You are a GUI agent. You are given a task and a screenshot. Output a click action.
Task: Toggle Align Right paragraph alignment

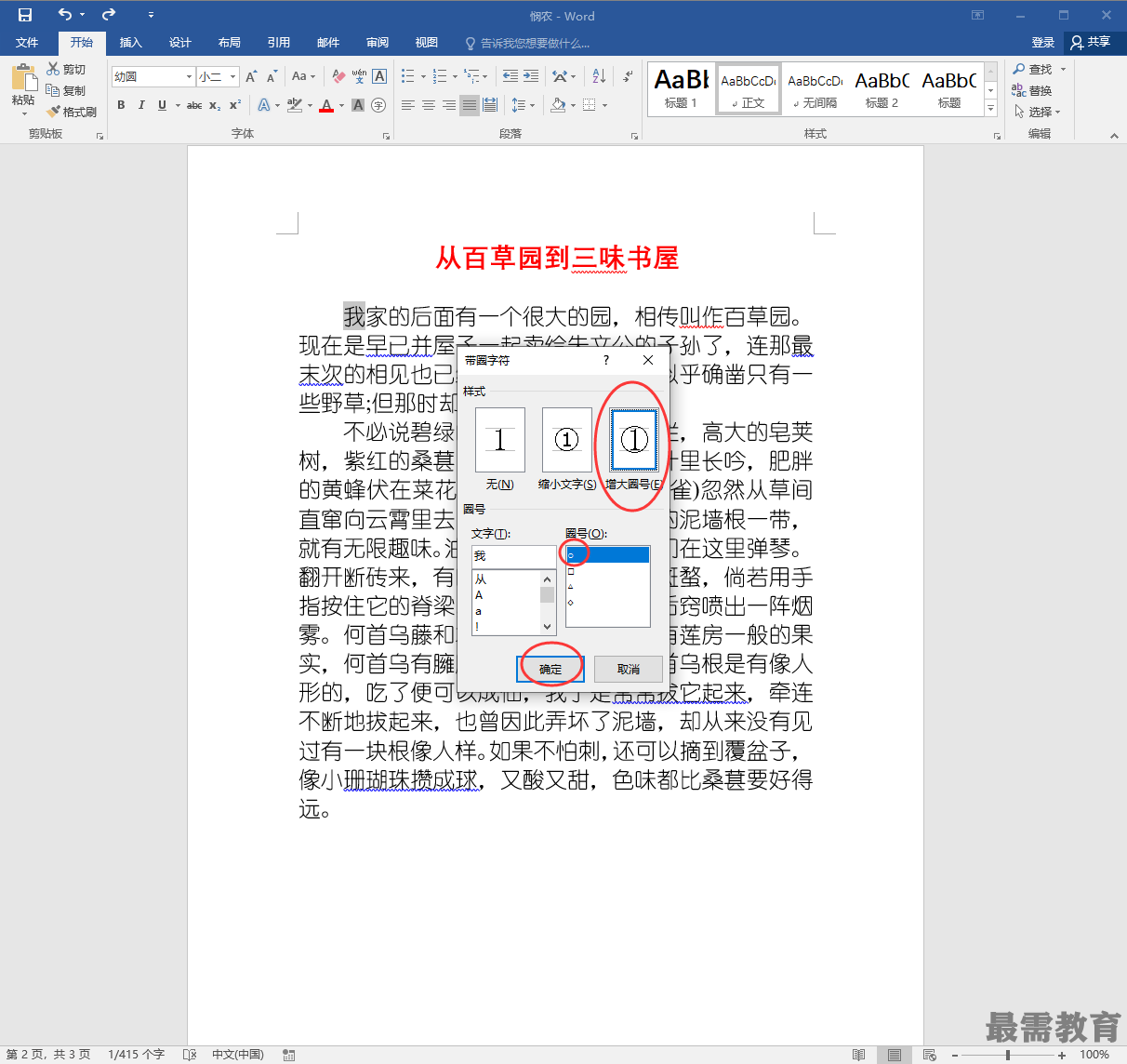[449, 105]
